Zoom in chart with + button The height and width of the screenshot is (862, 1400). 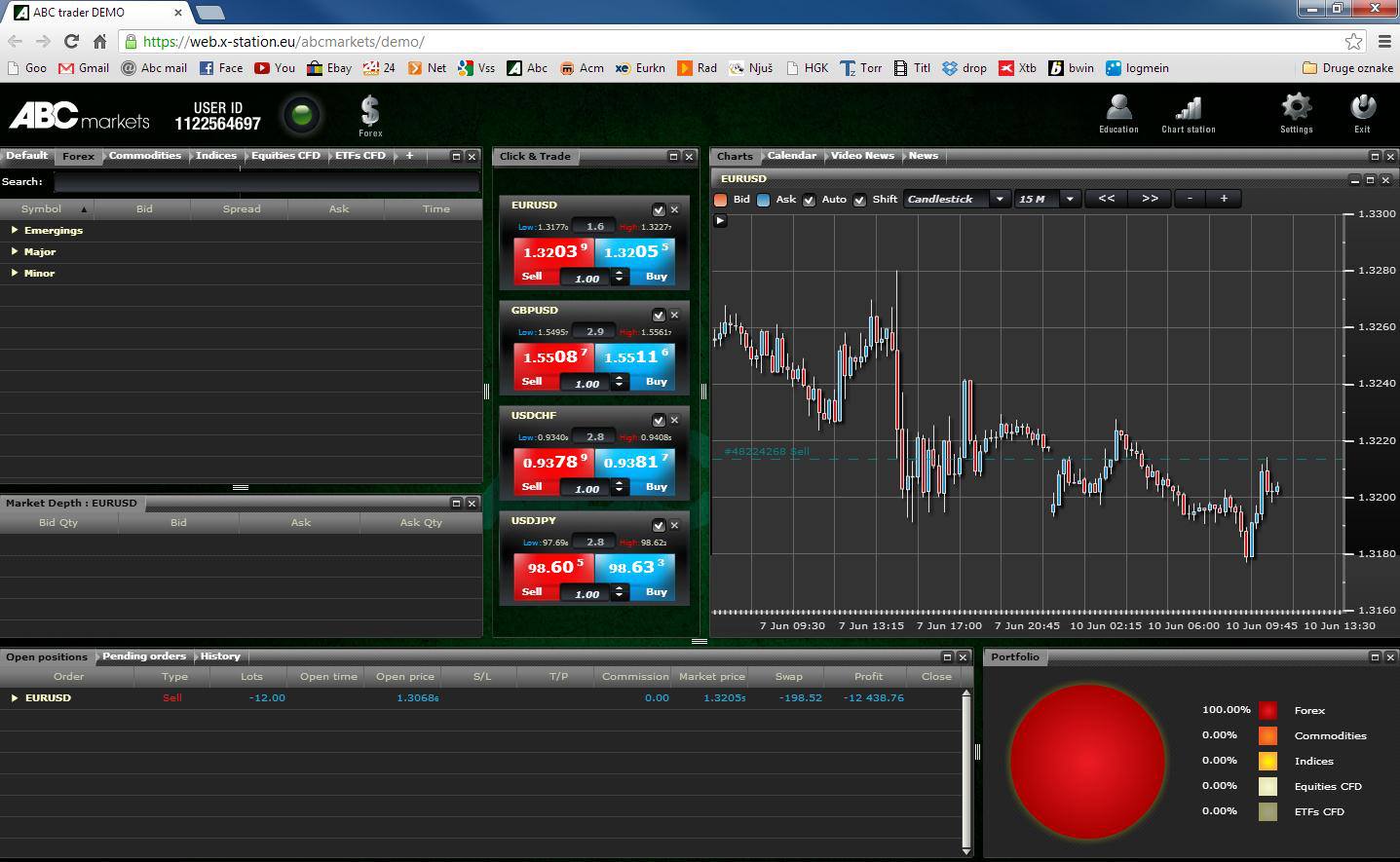click(1224, 199)
